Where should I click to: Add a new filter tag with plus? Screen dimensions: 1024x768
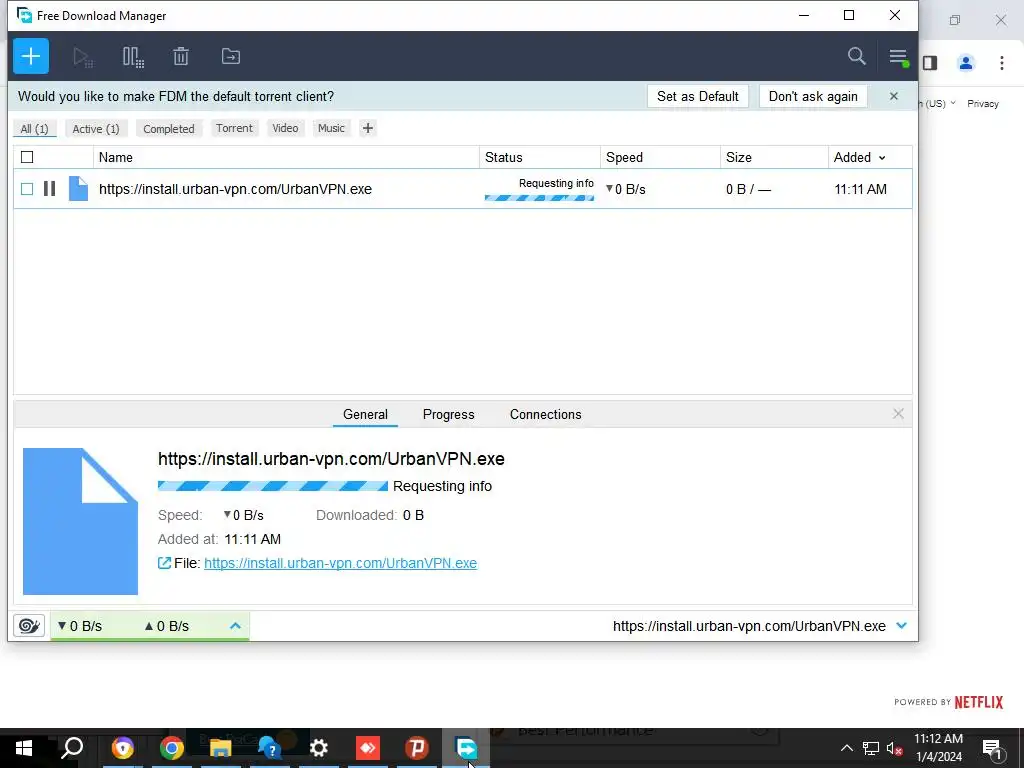point(368,128)
